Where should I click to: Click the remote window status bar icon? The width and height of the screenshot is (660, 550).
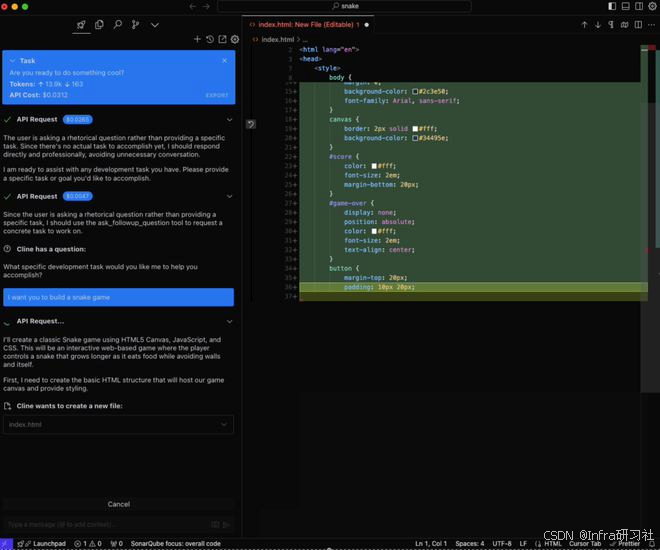[x=6, y=544]
